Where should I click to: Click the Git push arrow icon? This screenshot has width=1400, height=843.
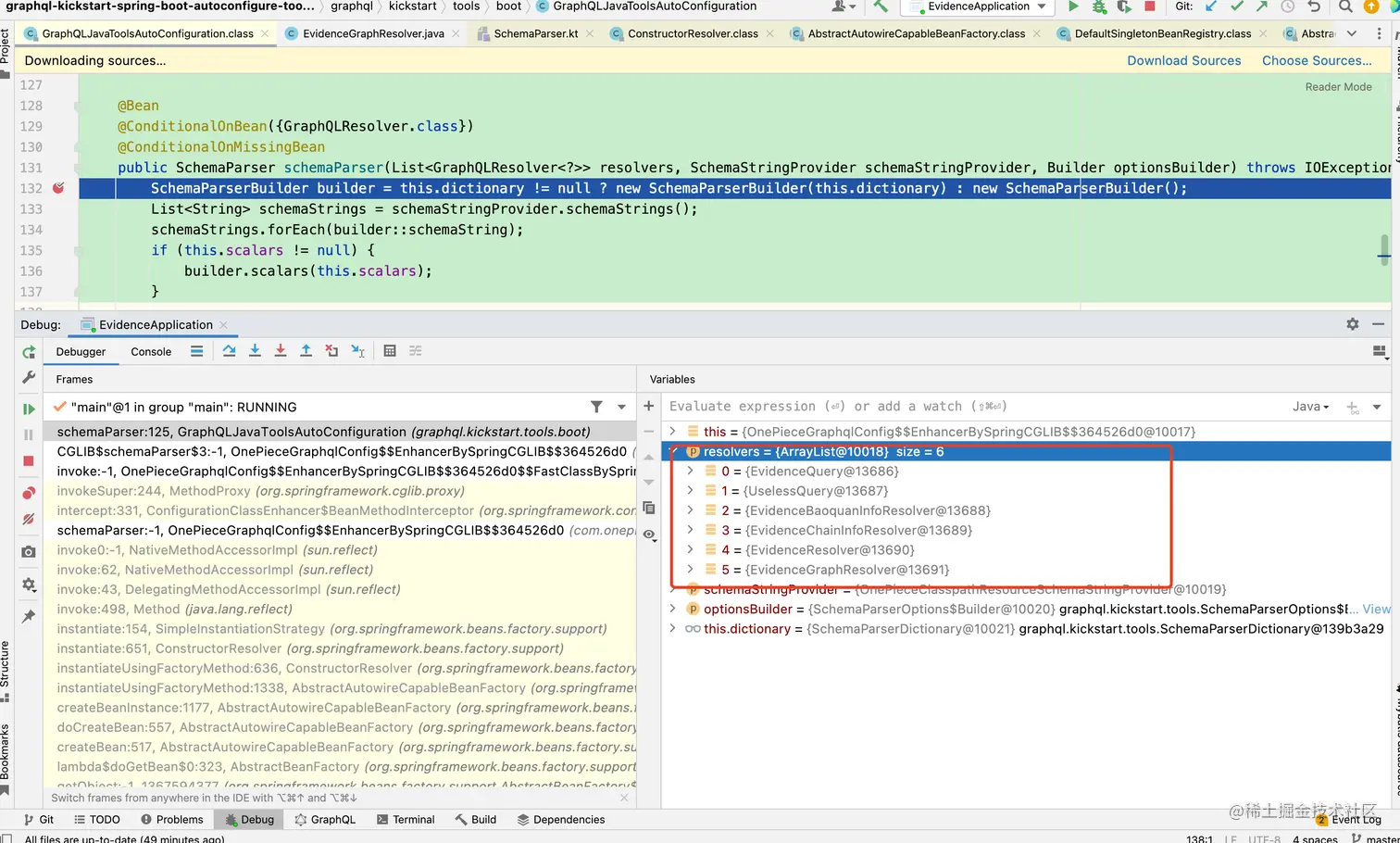pos(1262,6)
